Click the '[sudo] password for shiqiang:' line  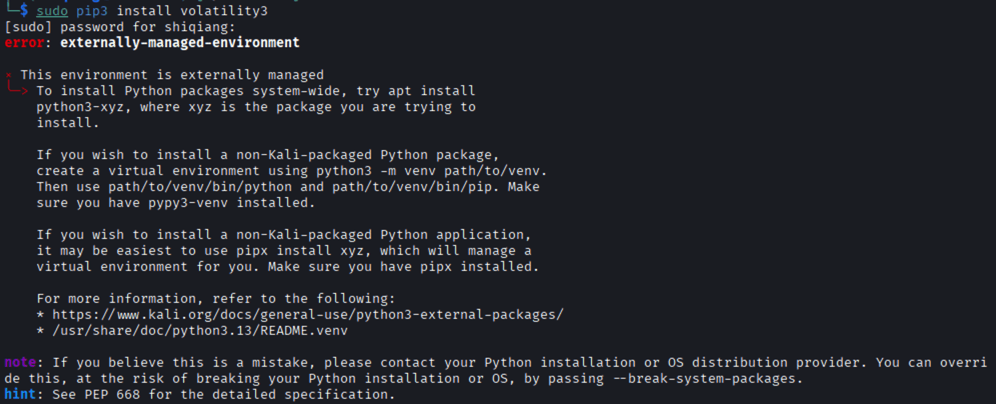click(118, 28)
